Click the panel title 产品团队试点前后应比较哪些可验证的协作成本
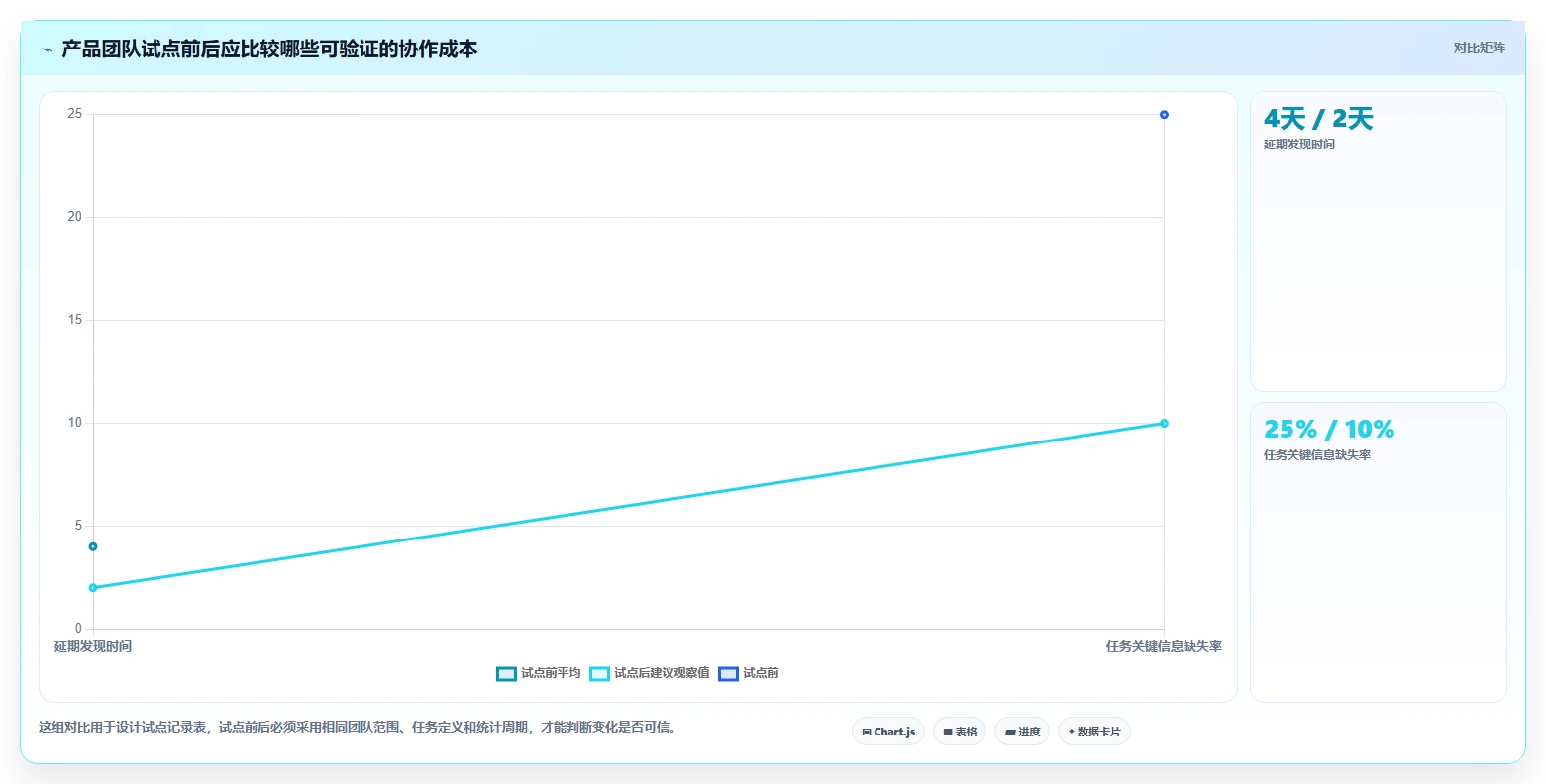 tap(269, 49)
